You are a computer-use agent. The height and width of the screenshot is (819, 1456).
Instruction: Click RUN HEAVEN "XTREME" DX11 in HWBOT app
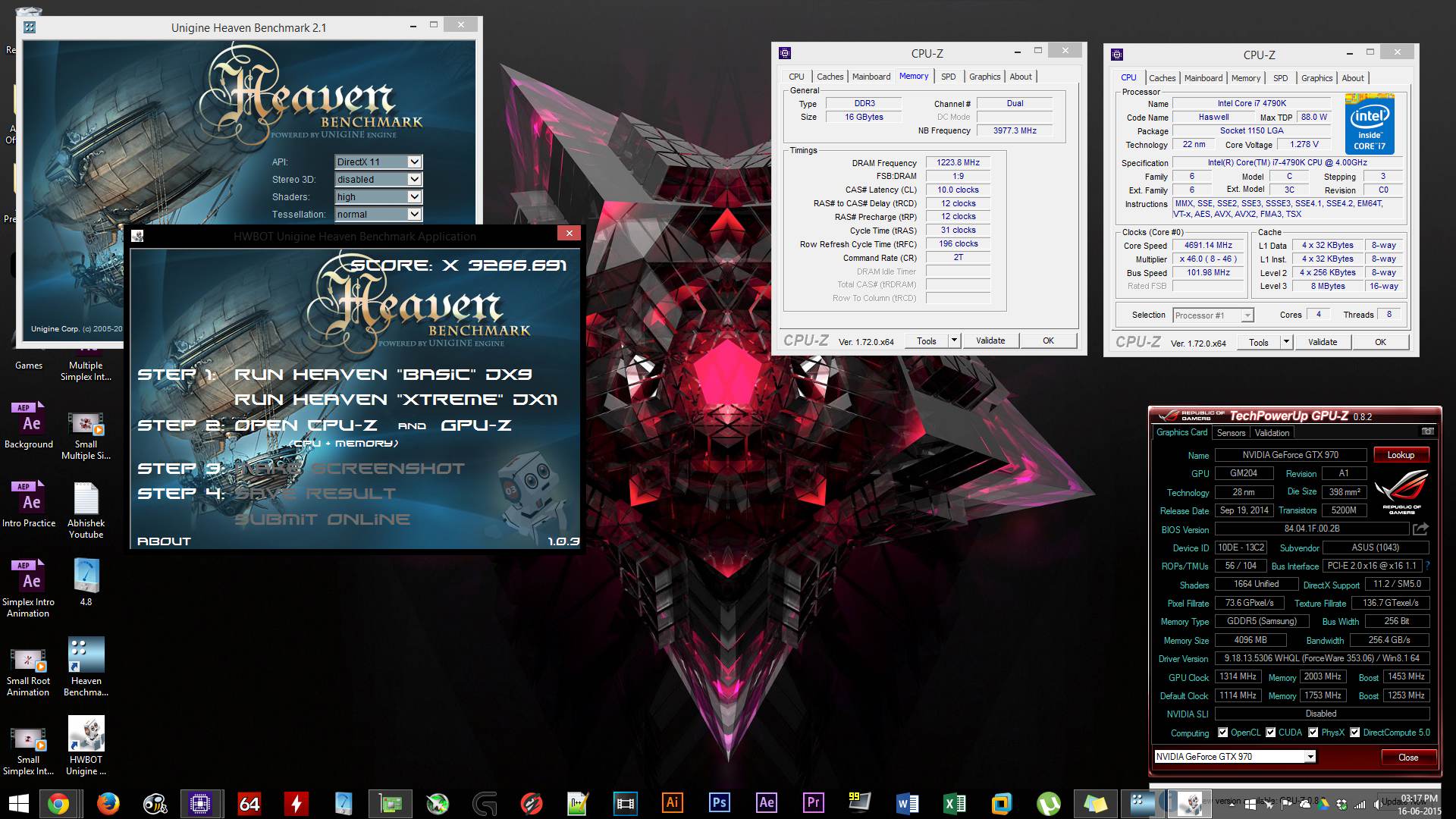pos(396,399)
